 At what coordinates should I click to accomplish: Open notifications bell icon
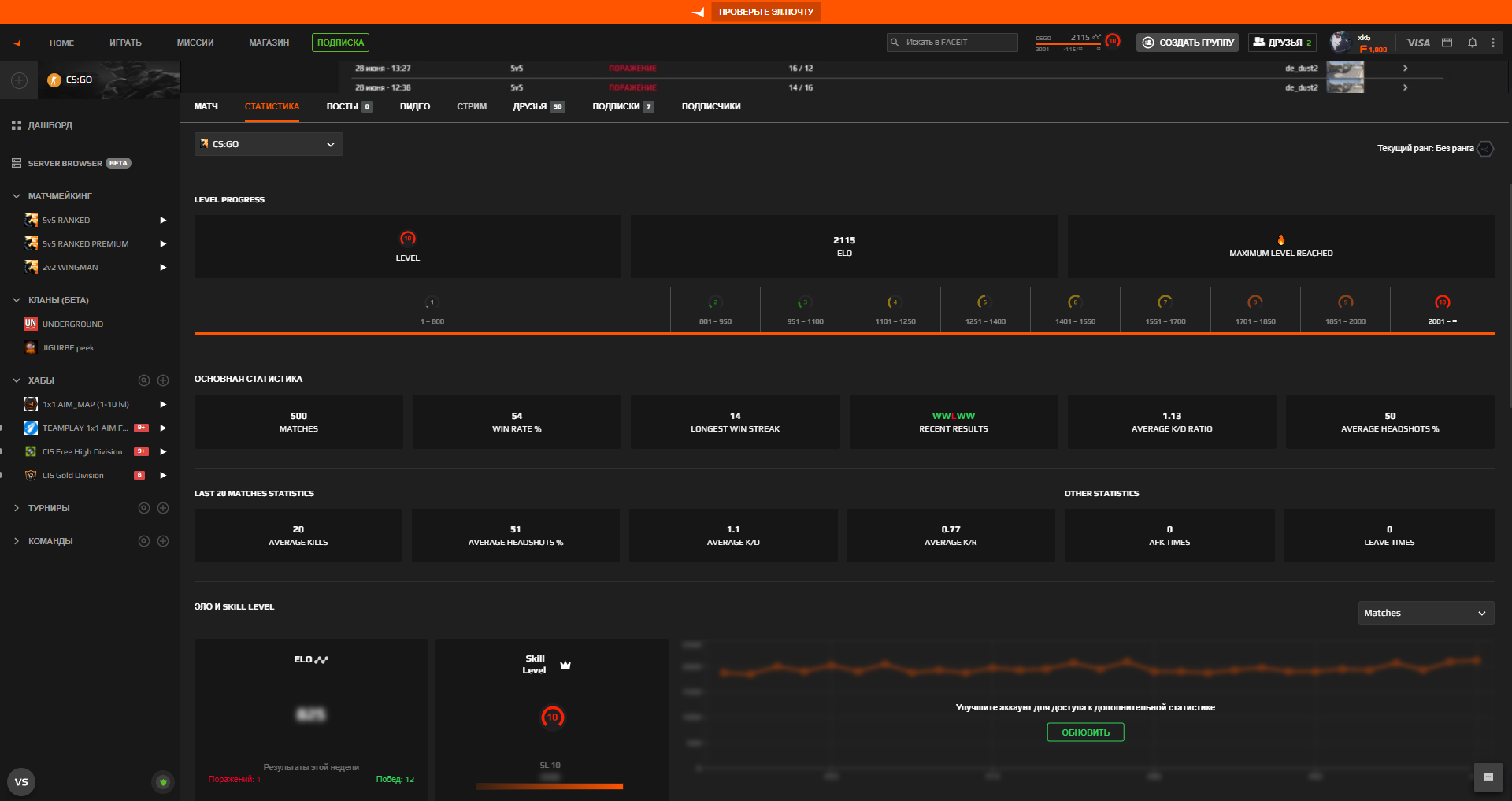(1472, 43)
